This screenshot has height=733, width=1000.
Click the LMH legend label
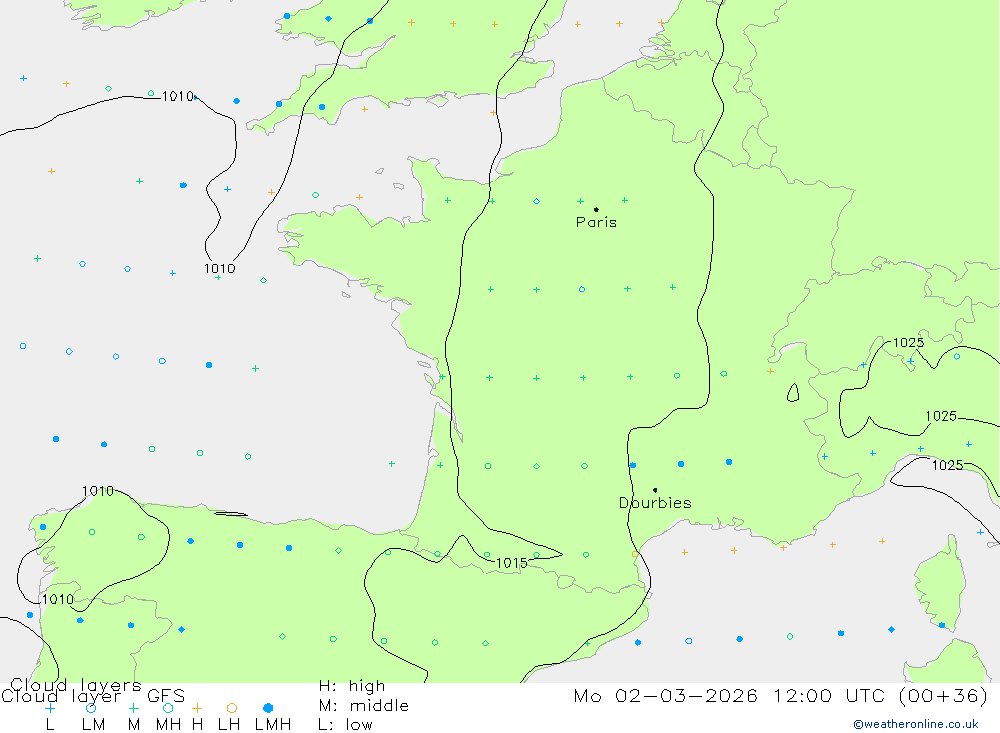[273, 725]
